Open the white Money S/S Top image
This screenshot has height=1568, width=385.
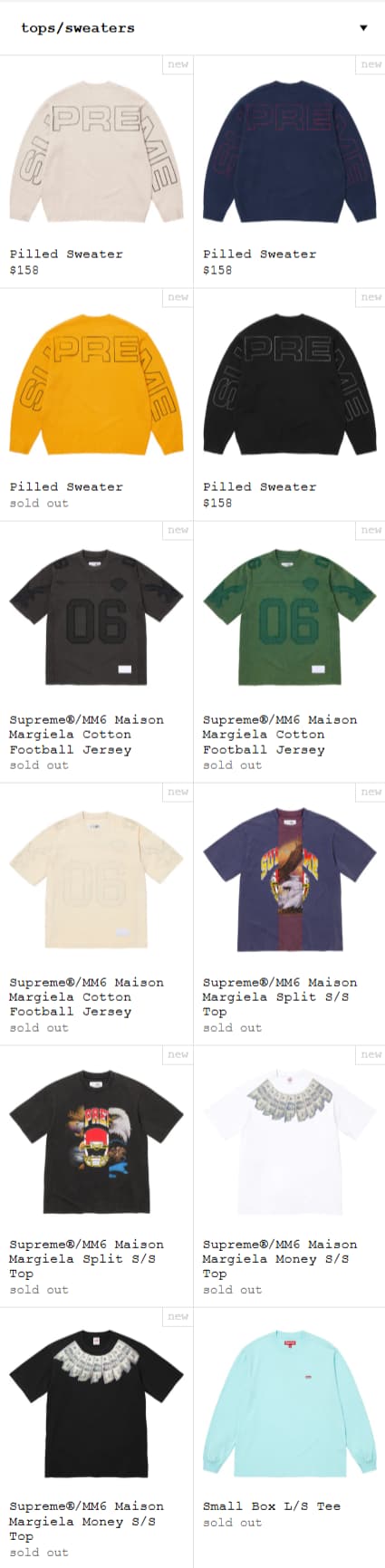click(289, 1141)
